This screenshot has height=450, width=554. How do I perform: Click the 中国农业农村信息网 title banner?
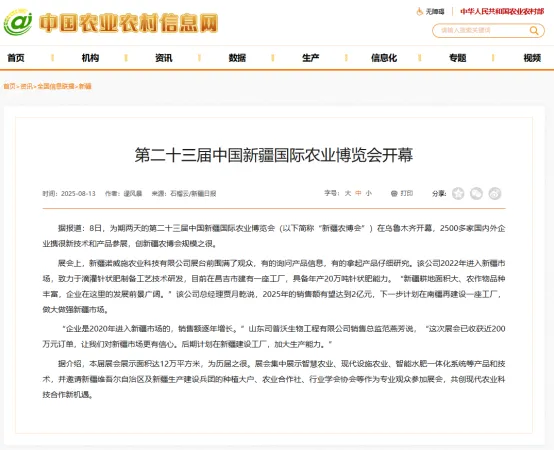click(x=129, y=23)
